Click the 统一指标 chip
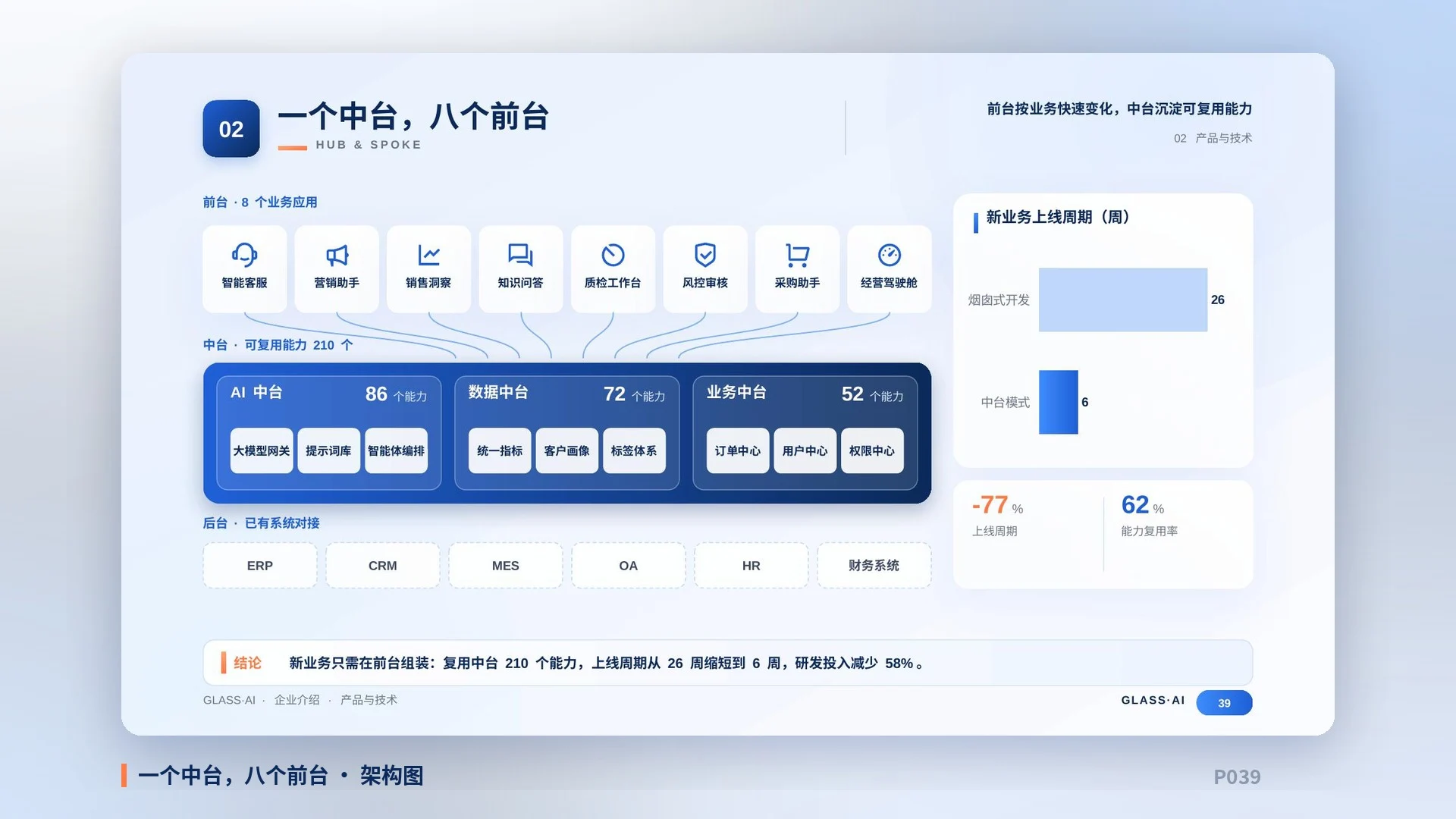 pyautogui.click(x=500, y=450)
